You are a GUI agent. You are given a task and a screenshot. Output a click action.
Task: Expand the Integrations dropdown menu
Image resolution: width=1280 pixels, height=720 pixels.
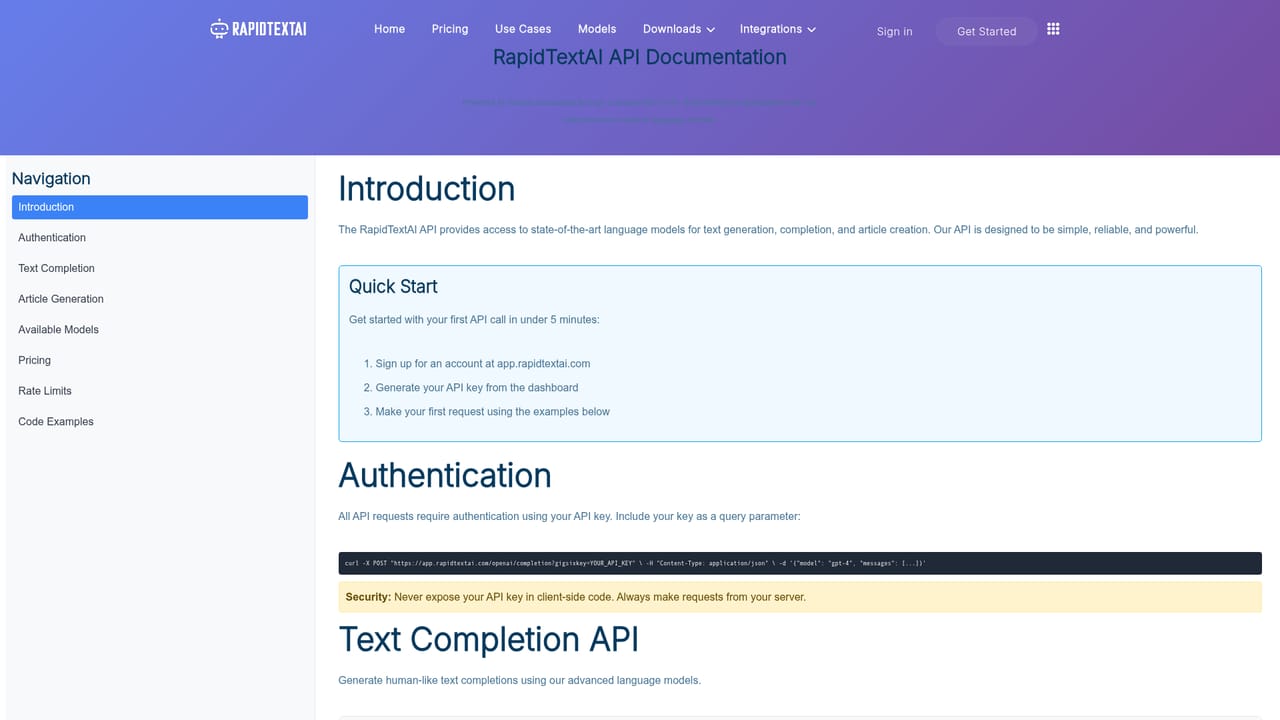[x=778, y=29]
